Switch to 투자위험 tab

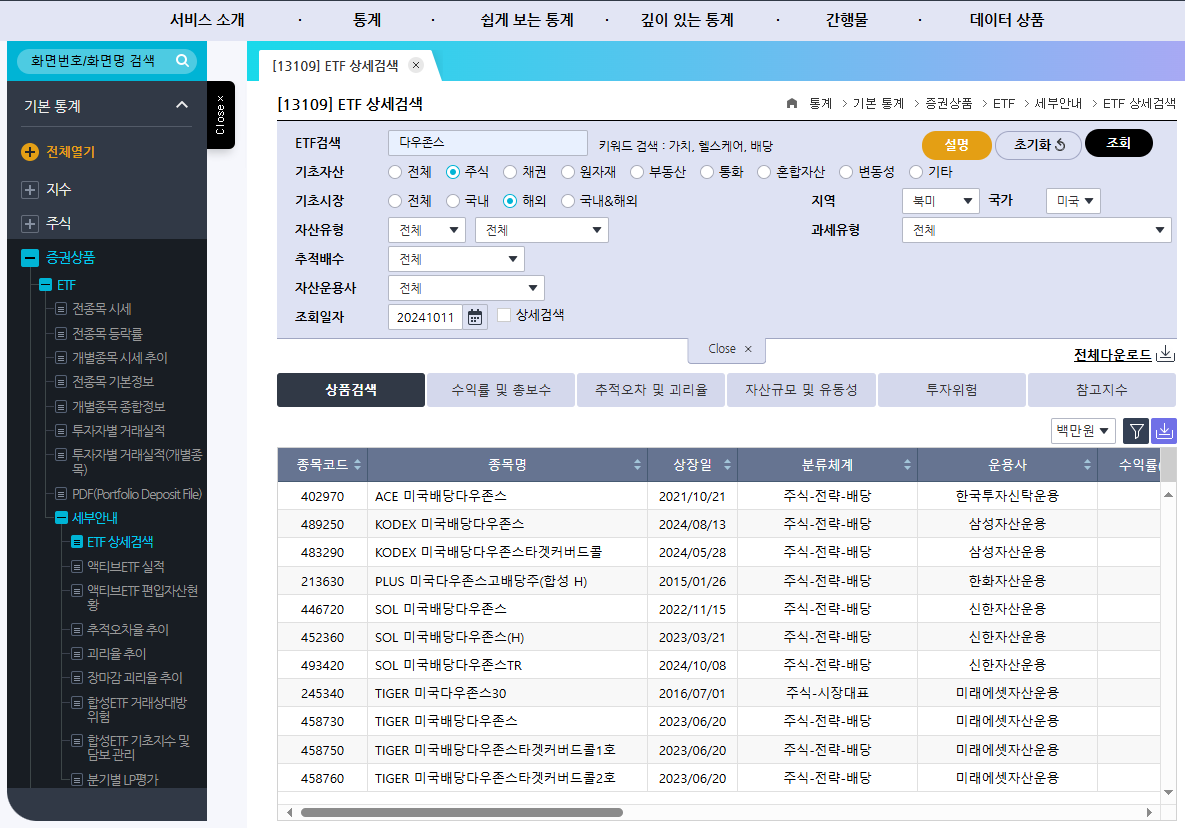pos(951,390)
